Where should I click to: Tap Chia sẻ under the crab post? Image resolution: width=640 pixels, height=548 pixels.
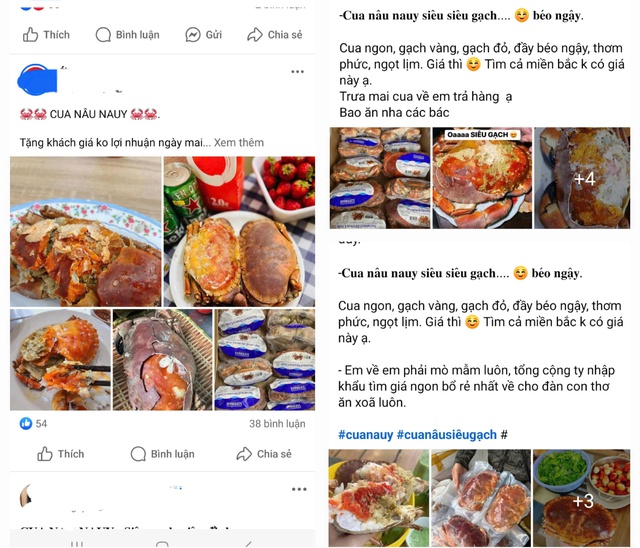264,454
